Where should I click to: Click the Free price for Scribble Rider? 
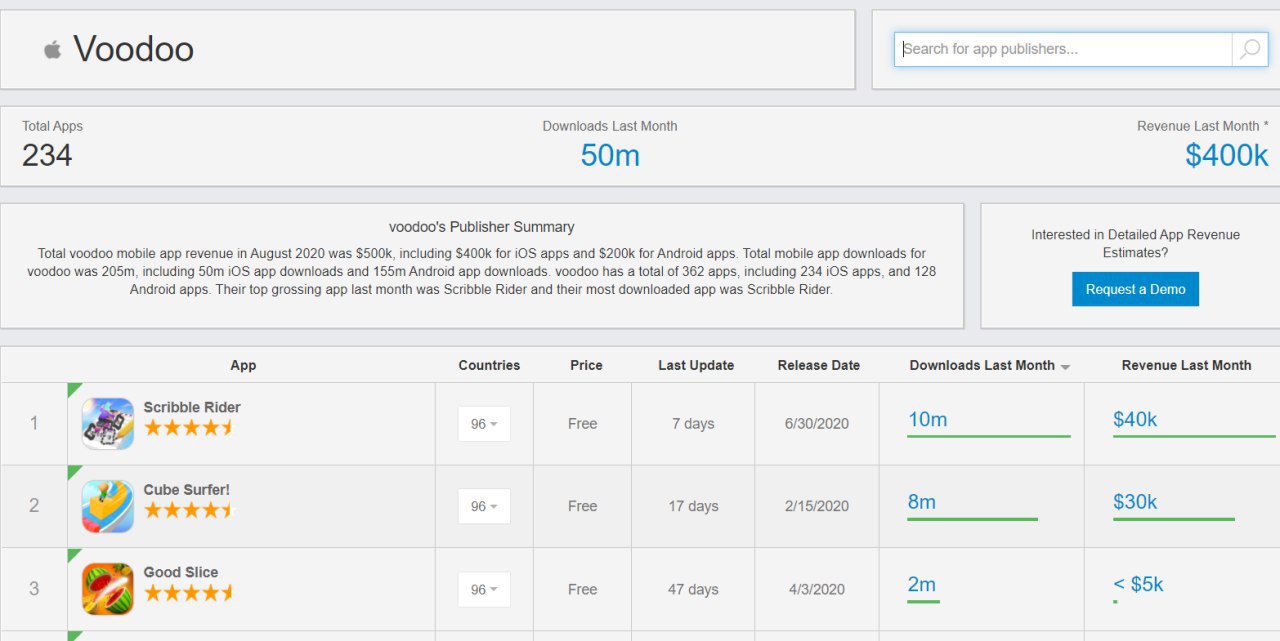click(x=582, y=424)
